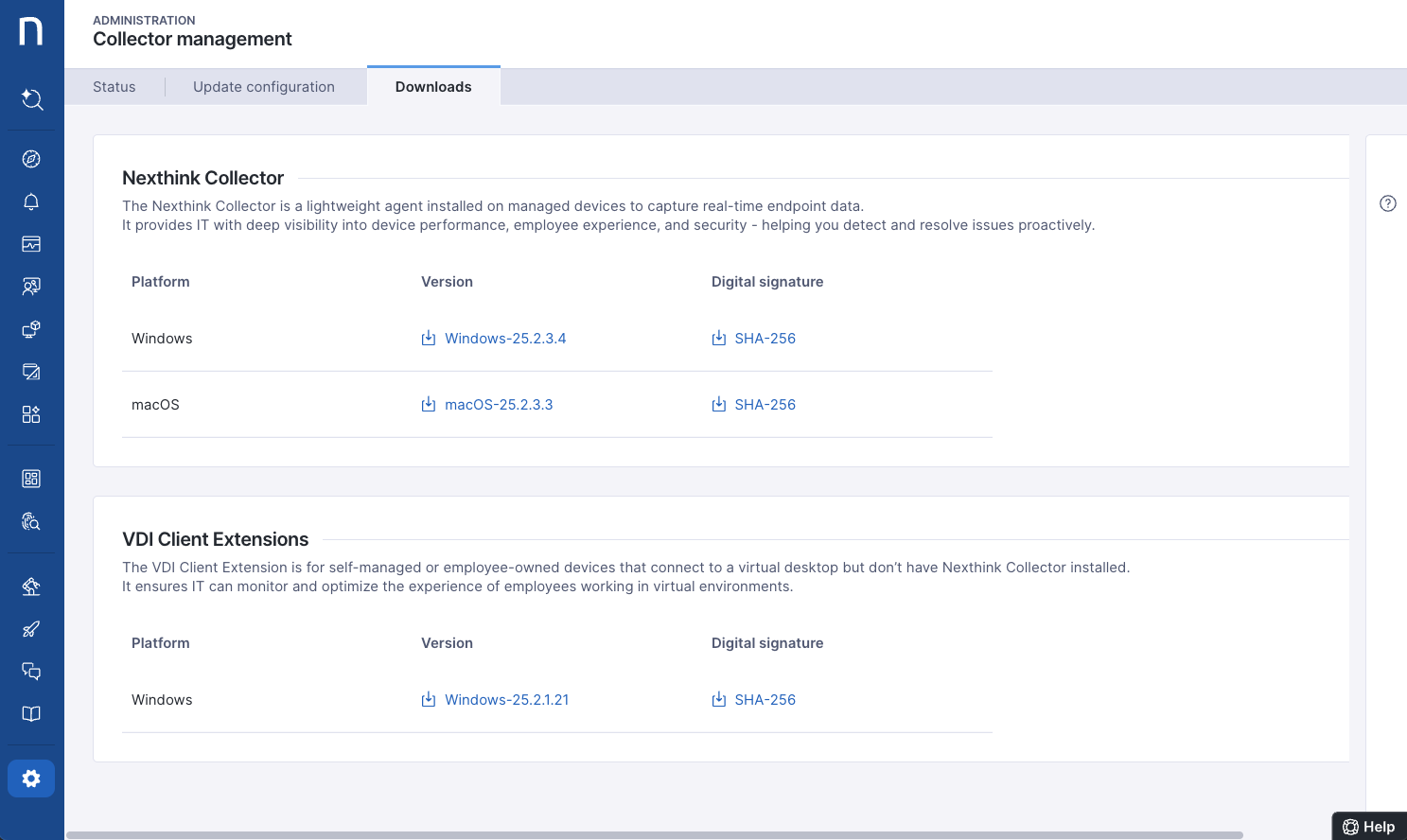Open the search tool in the sidebar
The width and height of the screenshot is (1407, 840).
tap(31, 99)
